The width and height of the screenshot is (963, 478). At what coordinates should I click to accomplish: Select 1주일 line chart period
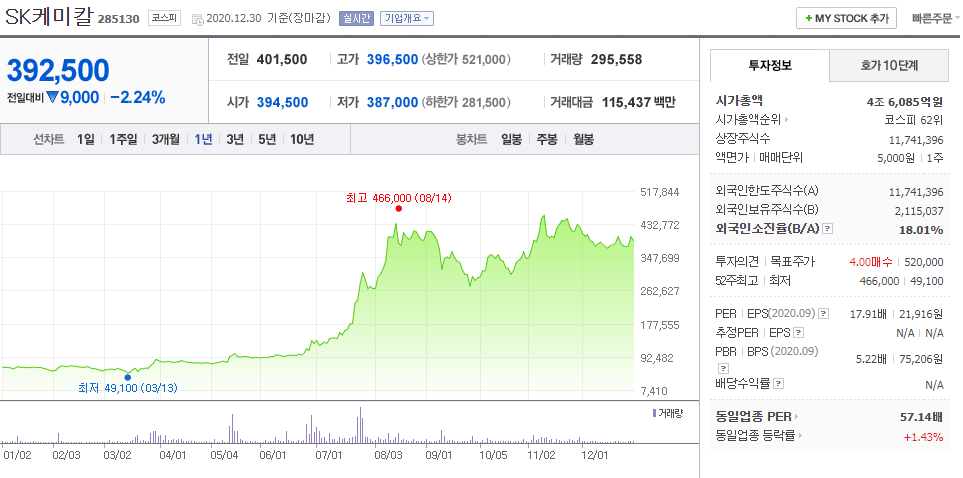click(x=123, y=139)
